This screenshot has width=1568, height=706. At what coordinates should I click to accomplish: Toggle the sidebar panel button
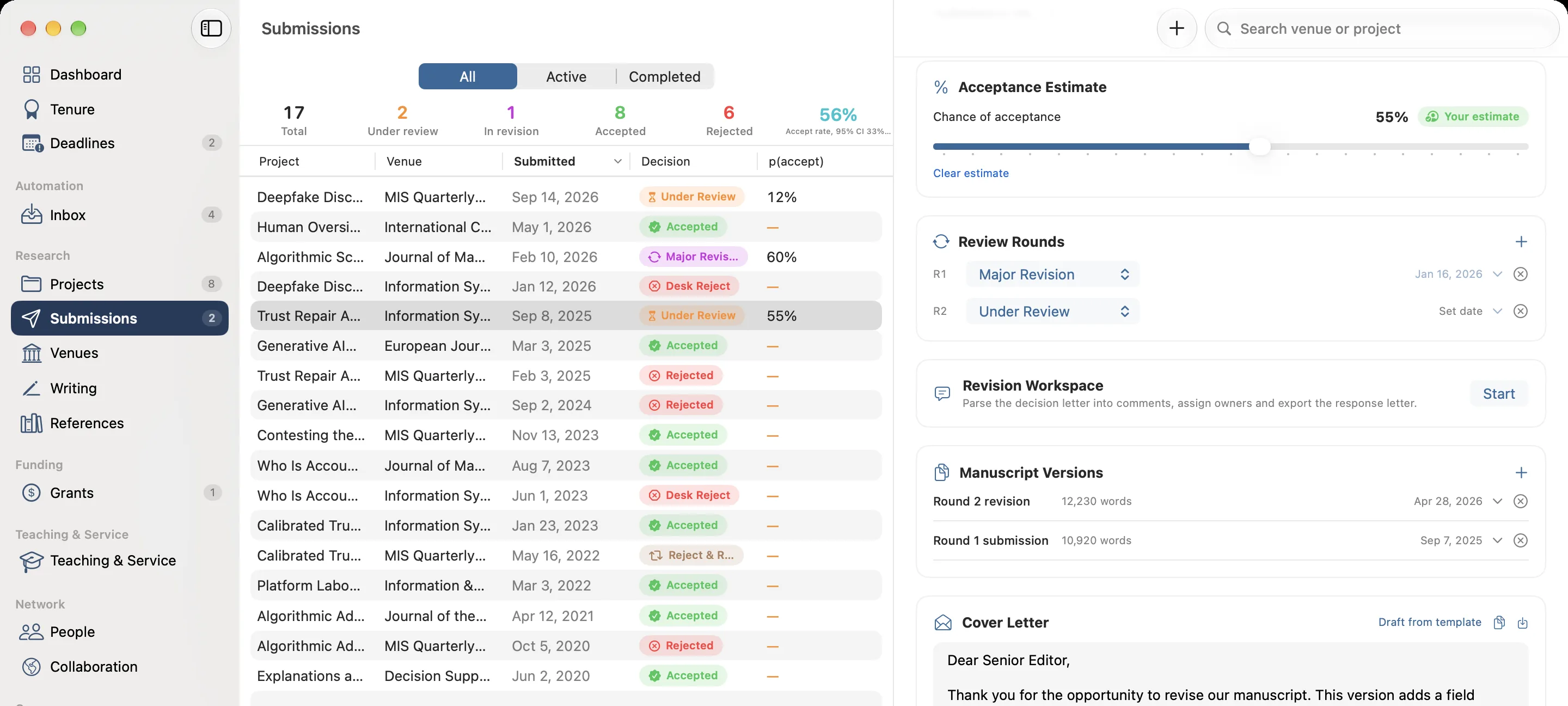tap(211, 28)
